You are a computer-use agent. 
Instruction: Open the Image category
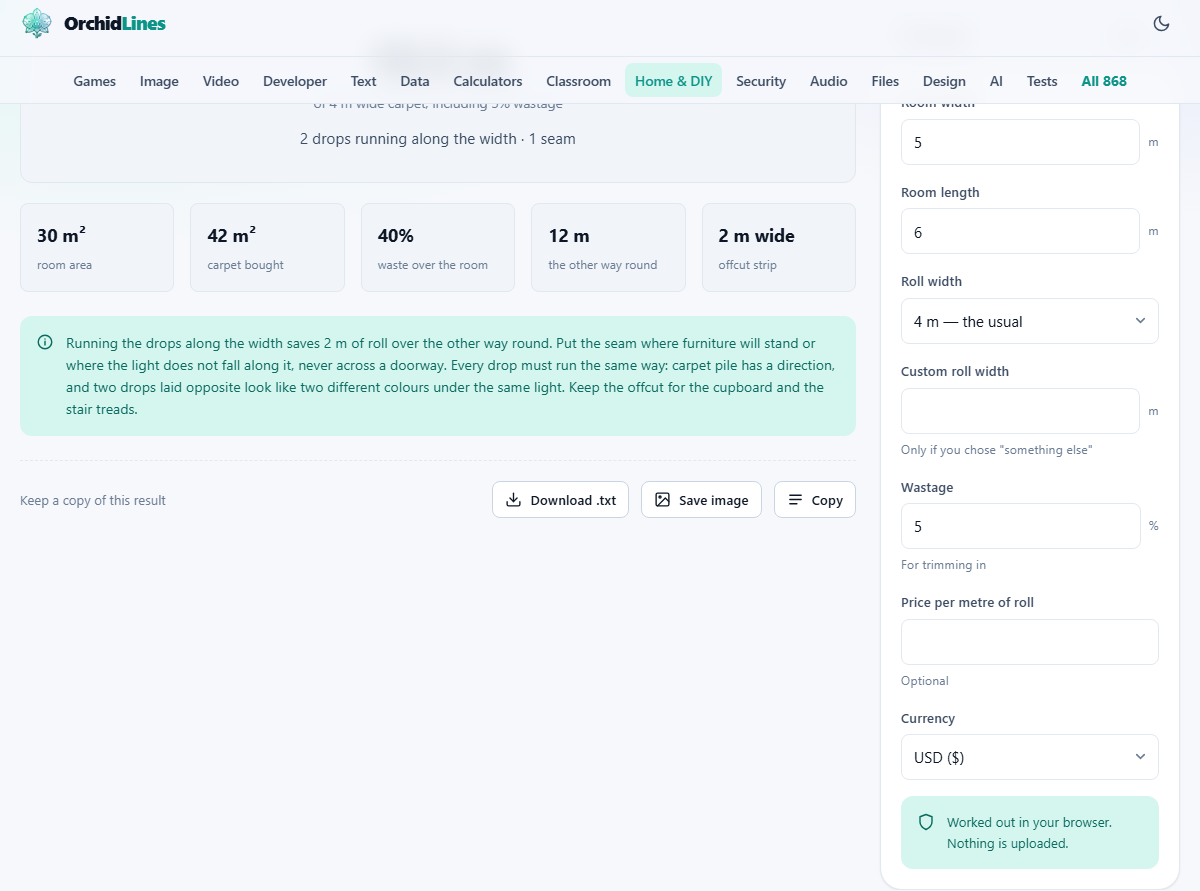(x=159, y=81)
